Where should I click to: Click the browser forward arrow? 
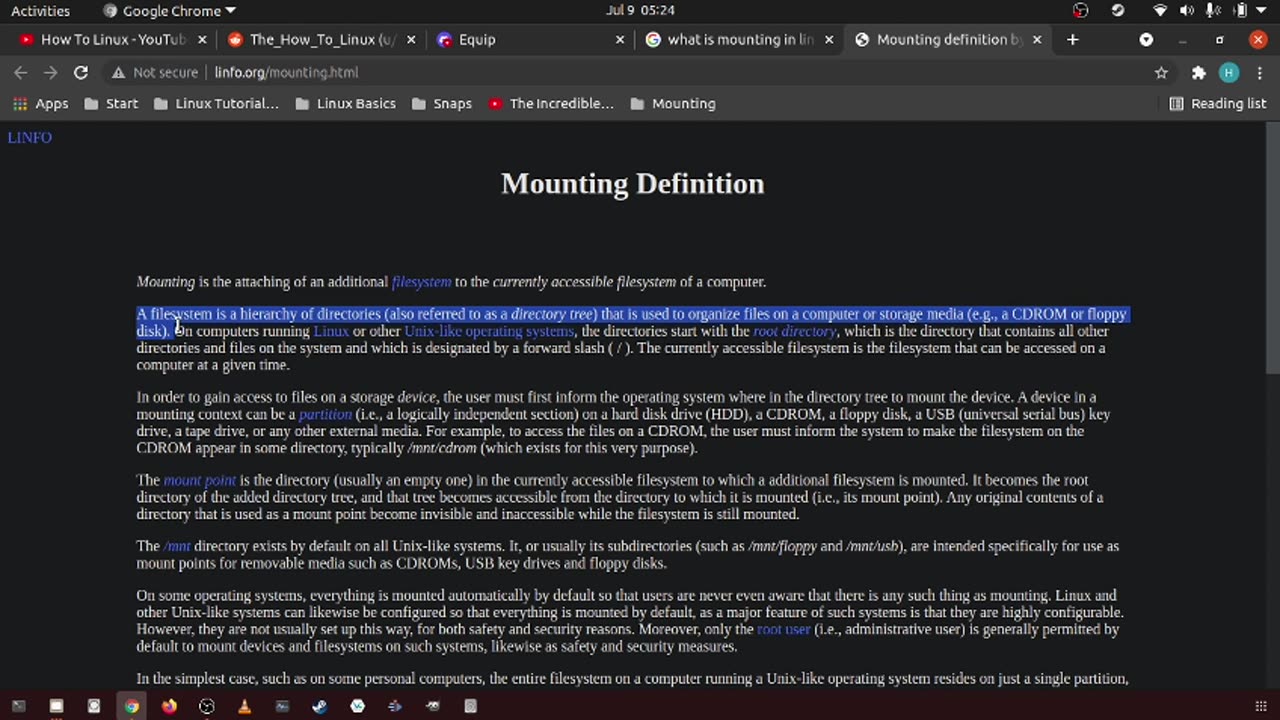pos(50,72)
